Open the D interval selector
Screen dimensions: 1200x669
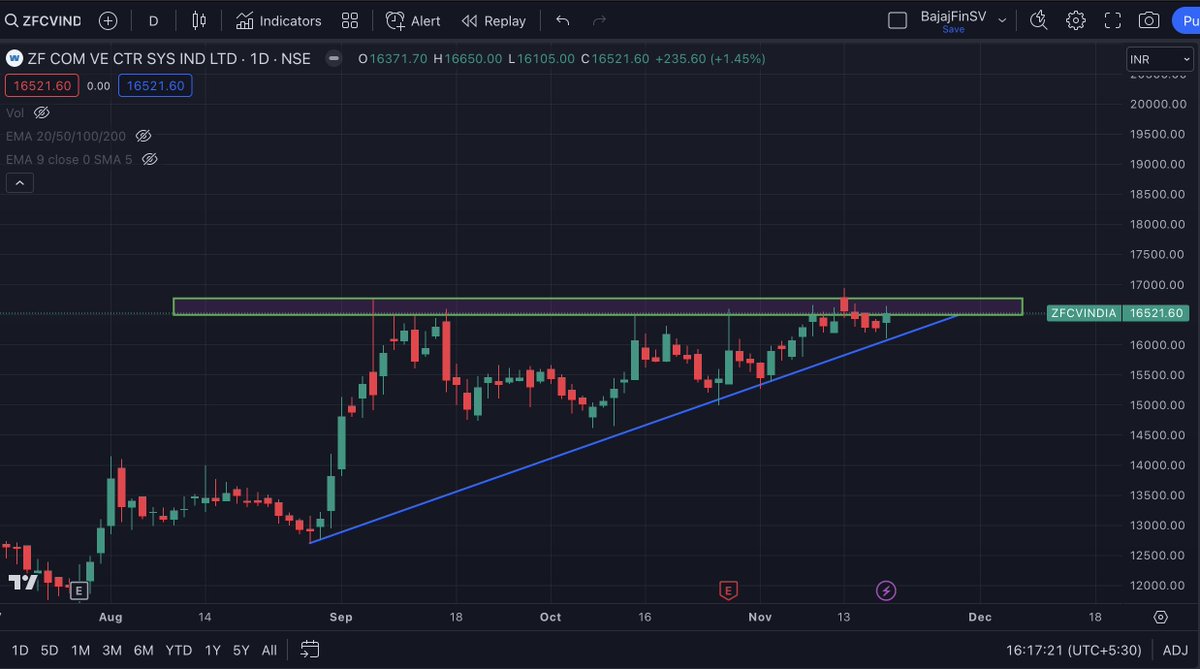(153, 20)
